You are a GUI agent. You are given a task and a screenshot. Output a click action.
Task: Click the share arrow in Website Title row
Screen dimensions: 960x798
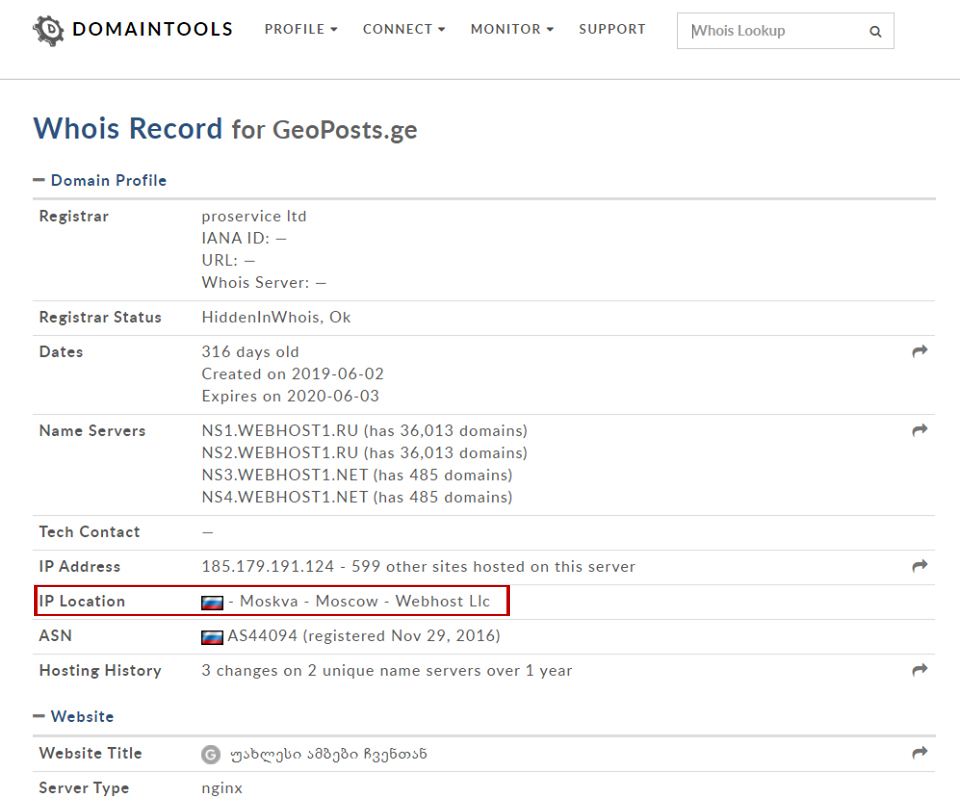point(920,753)
